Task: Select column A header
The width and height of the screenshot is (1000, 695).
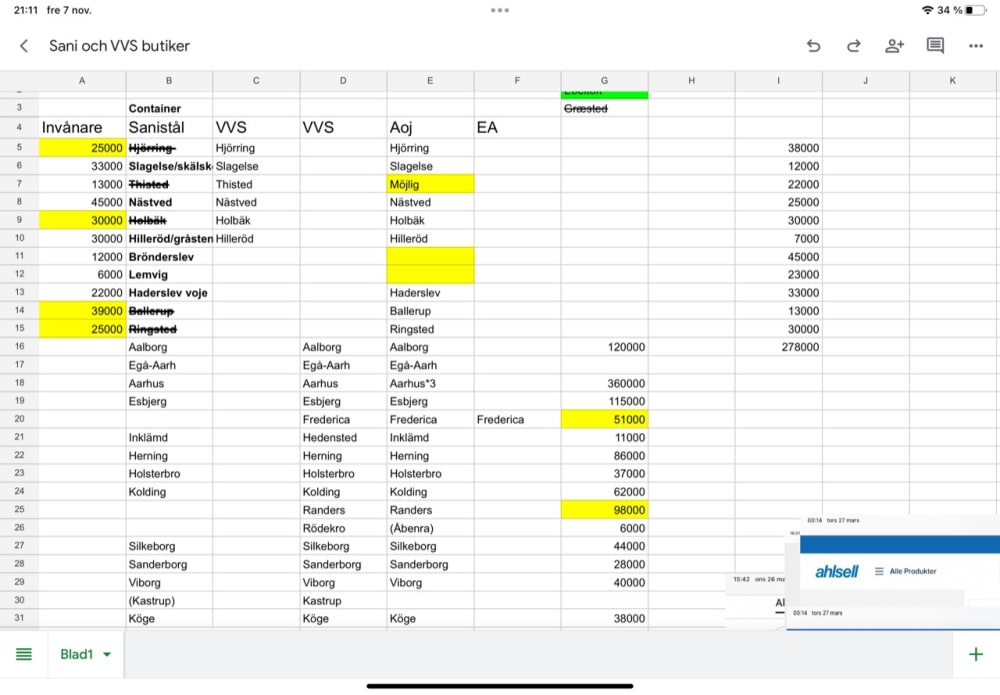Action: click(82, 80)
